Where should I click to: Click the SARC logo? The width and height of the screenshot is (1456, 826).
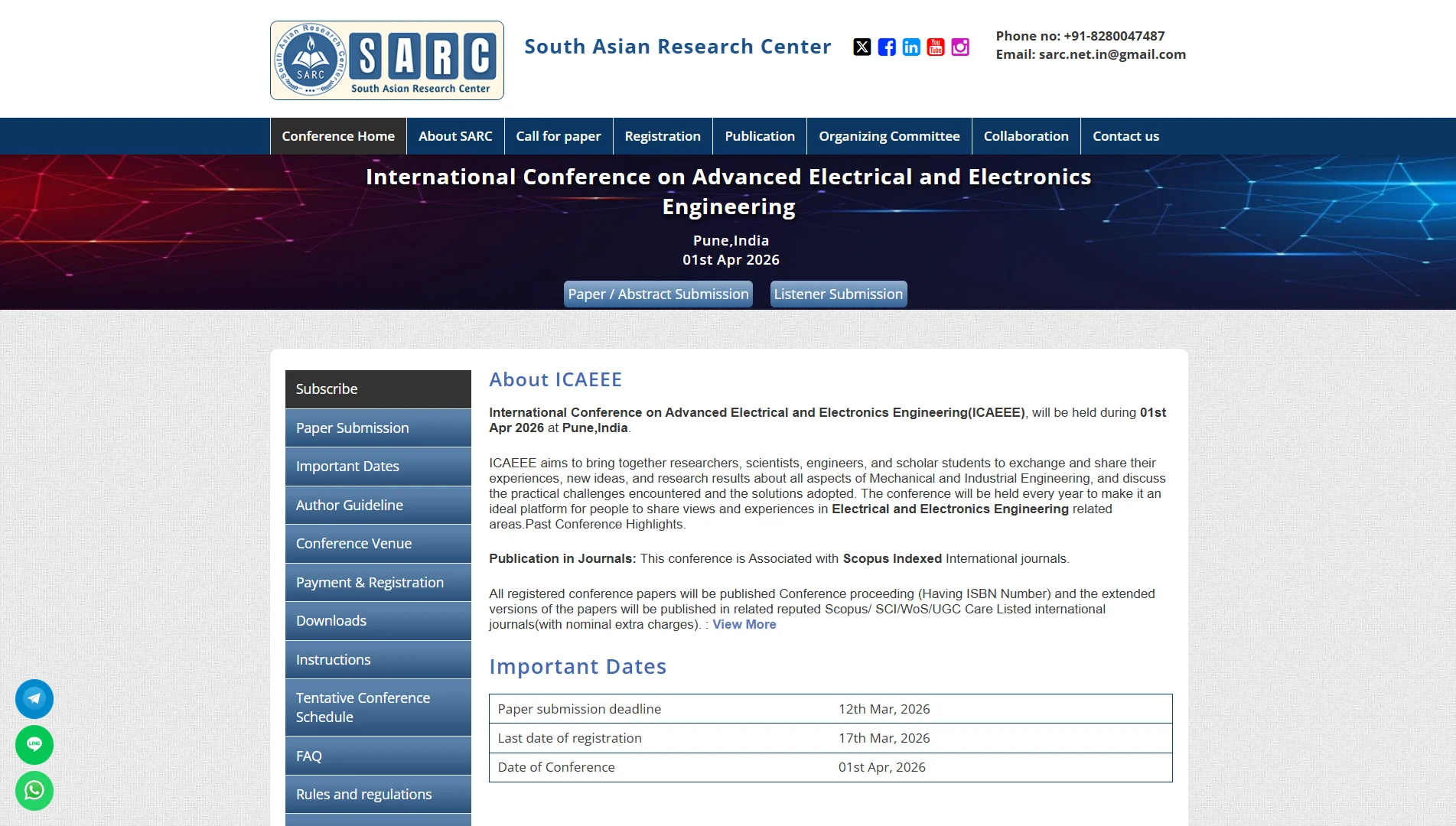386,58
